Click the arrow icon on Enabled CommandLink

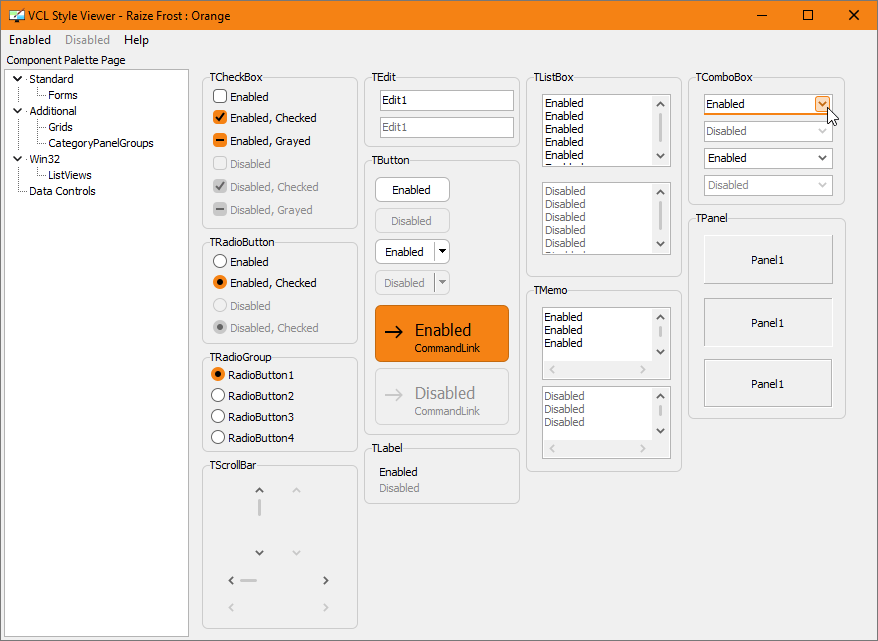pos(394,332)
